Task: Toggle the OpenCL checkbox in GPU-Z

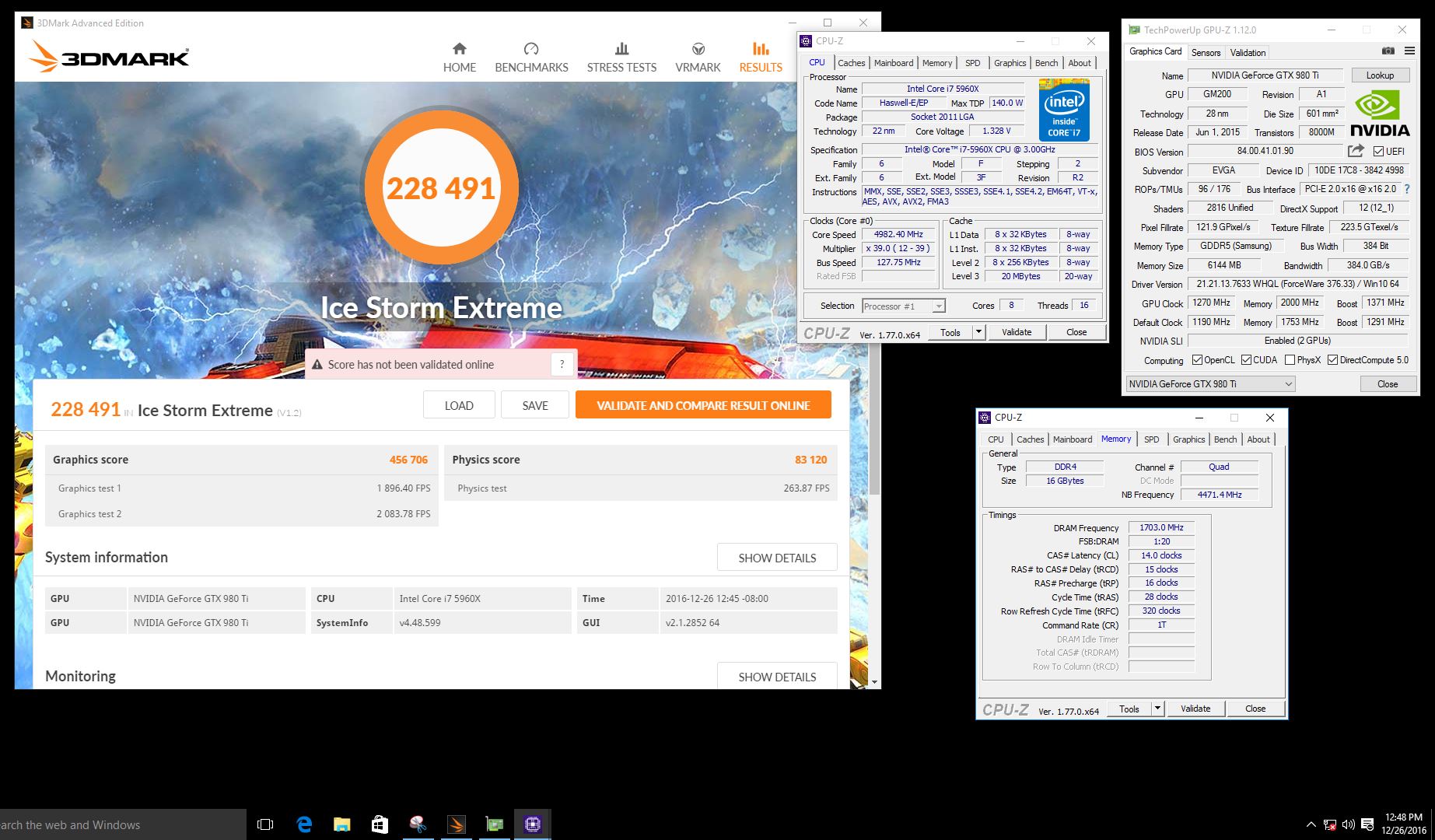Action: point(1198,360)
